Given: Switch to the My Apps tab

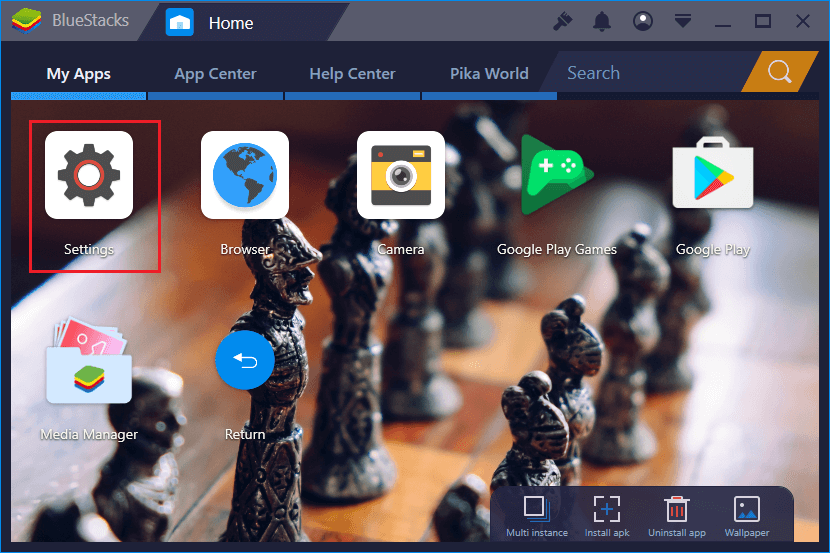Looking at the screenshot, I should (78, 74).
